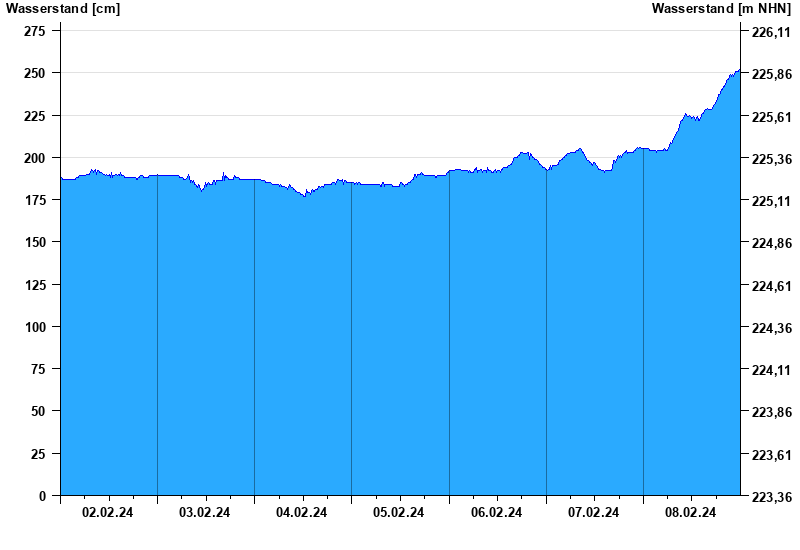Click the 225,86 value on right axis

click(x=772, y=74)
